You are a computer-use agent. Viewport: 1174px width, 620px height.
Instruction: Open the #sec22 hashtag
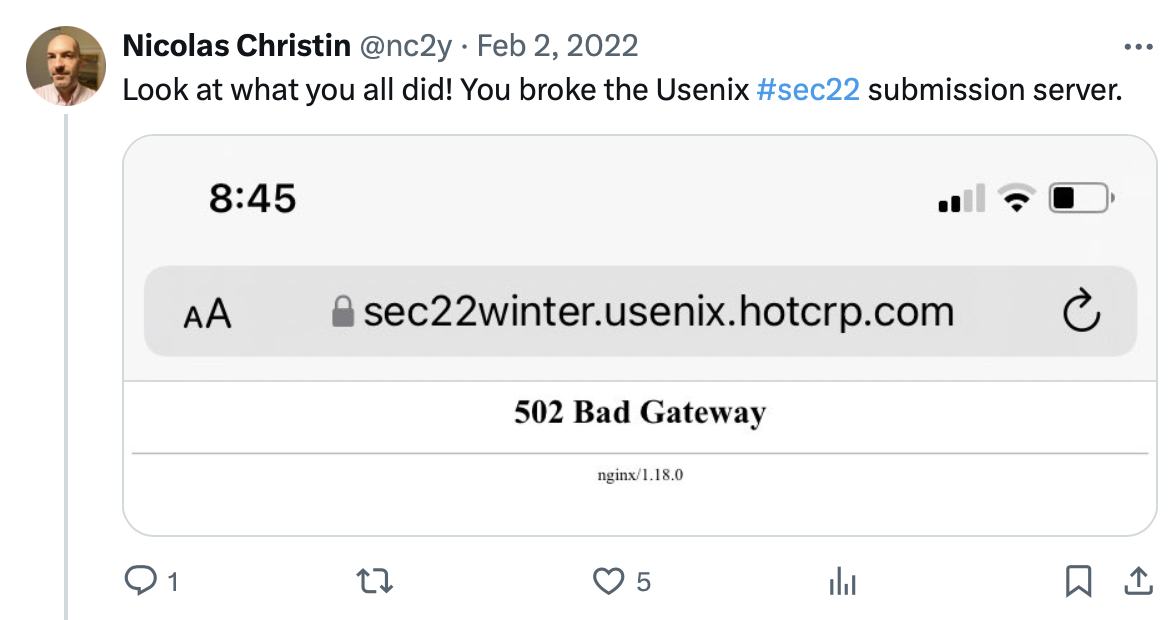coord(808,90)
